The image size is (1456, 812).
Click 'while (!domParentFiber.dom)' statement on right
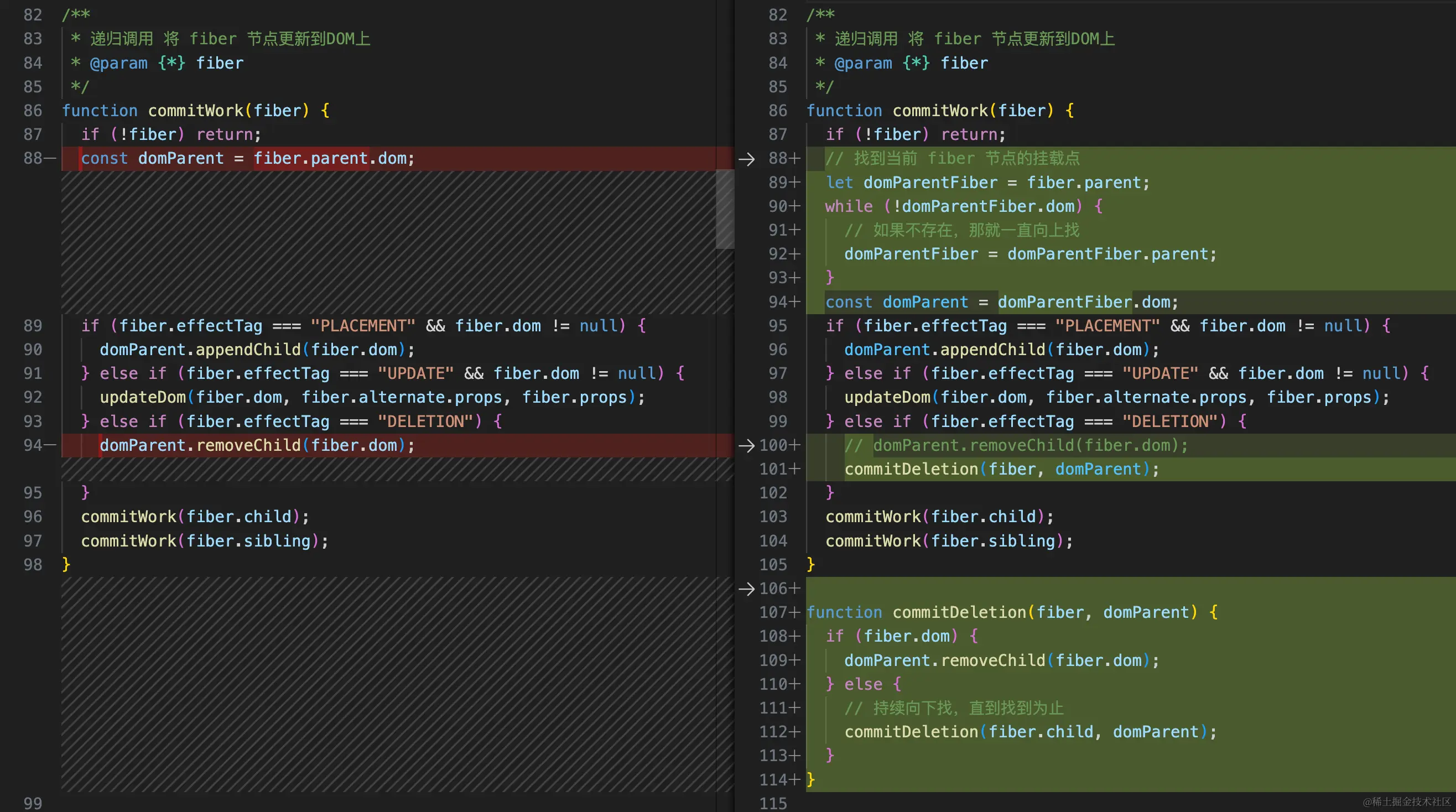click(x=963, y=206)
